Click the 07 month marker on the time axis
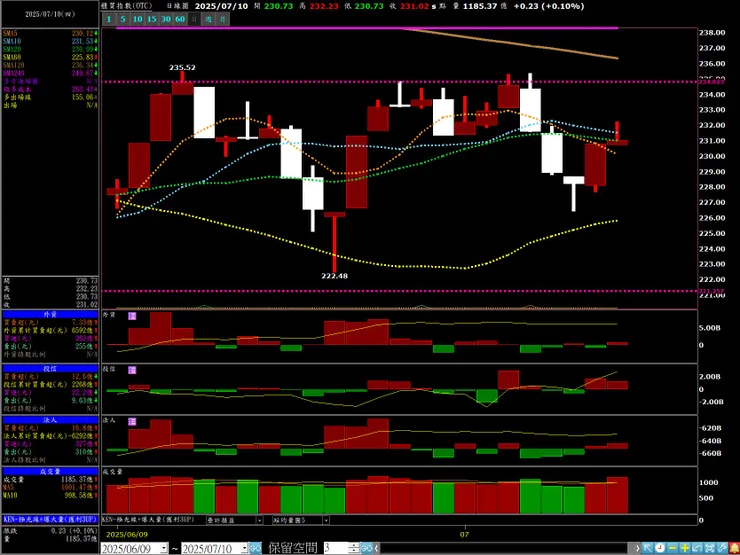 (465, 535)
